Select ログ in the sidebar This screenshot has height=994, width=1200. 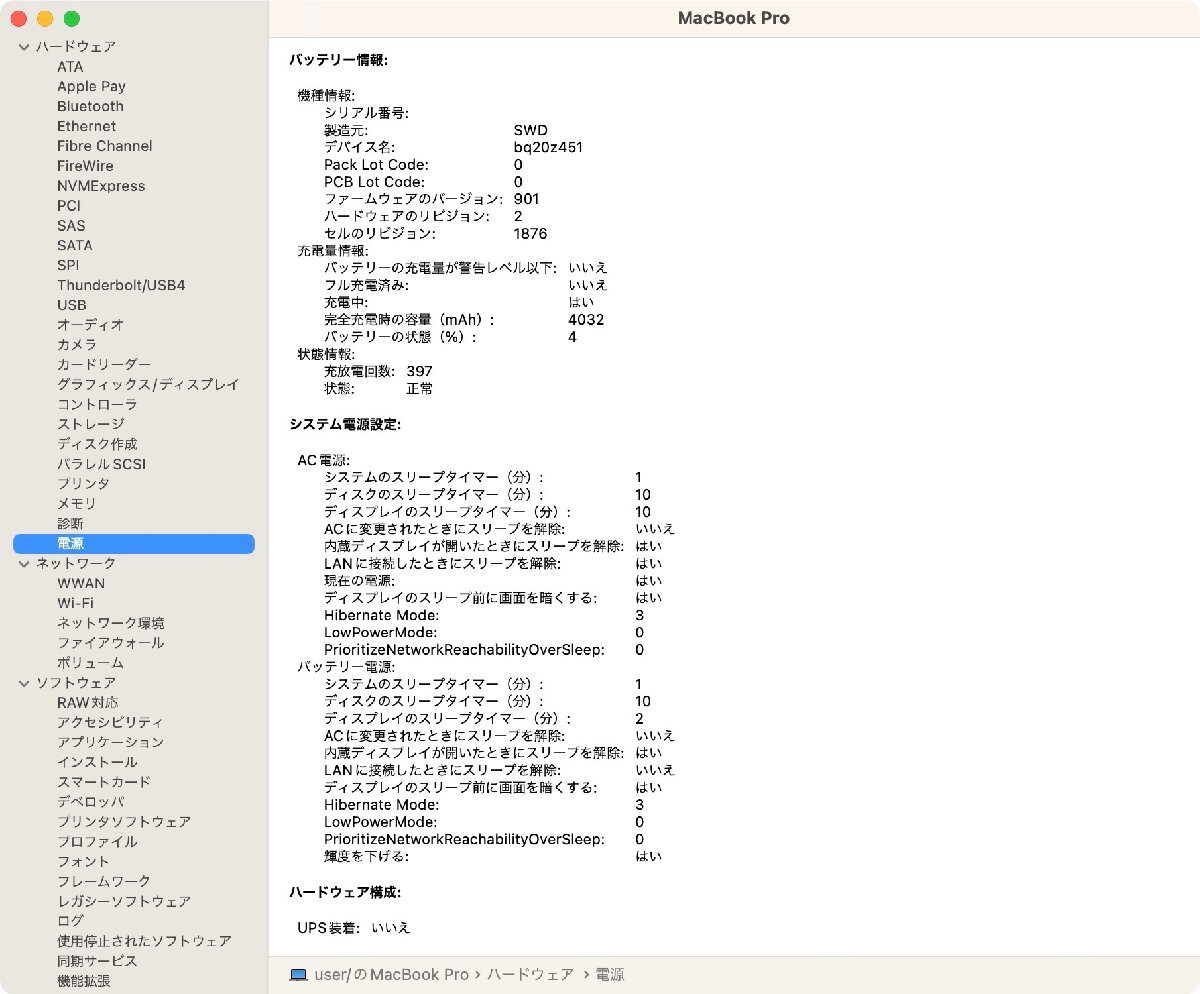pyautogui.click(x=70, y=921)
